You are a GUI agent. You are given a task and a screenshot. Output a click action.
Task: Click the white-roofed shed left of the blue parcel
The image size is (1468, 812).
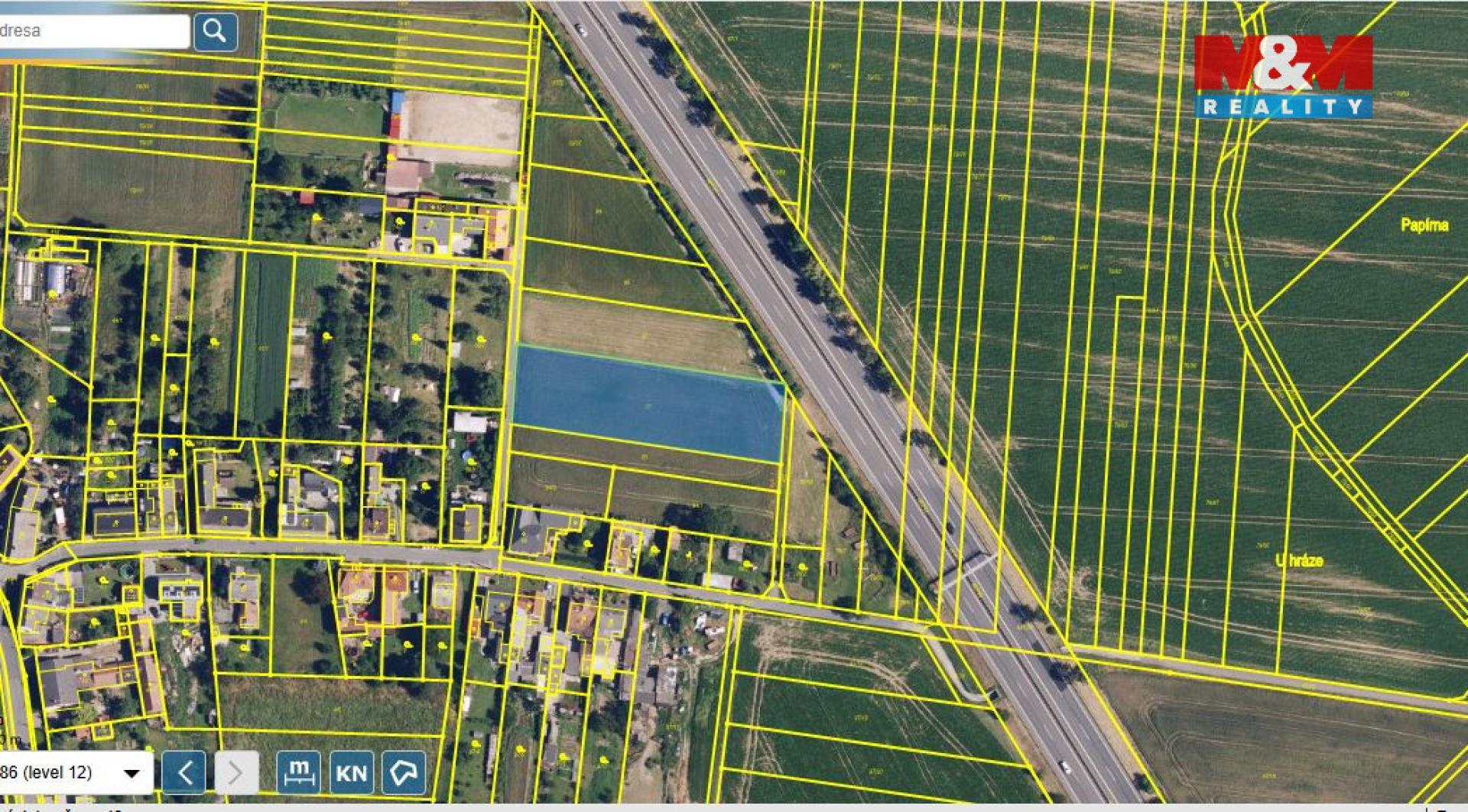[x=469, y=422]
